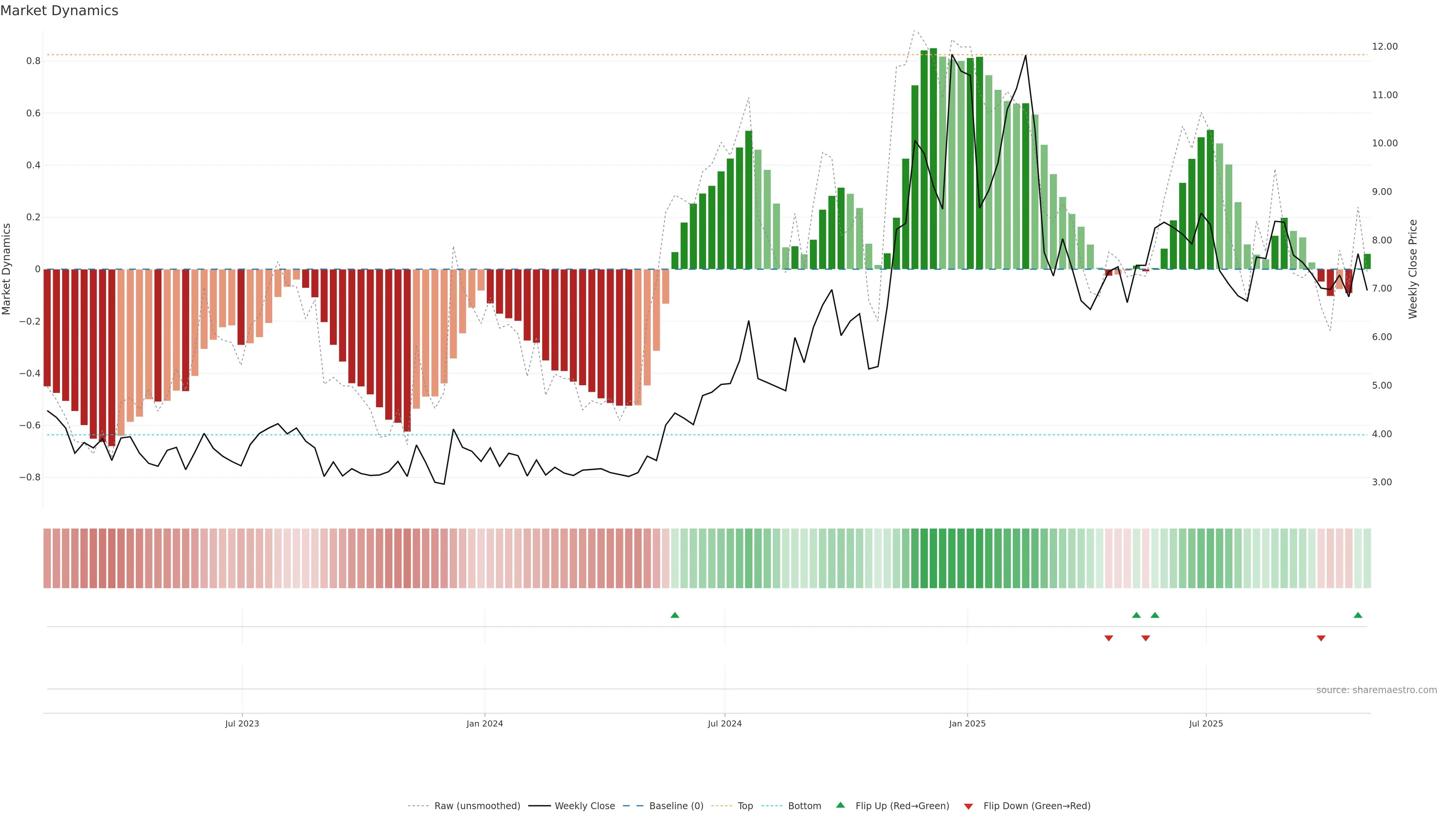
Task: Click the Jan 2025 x-axis label
Action: coord(967,723)
